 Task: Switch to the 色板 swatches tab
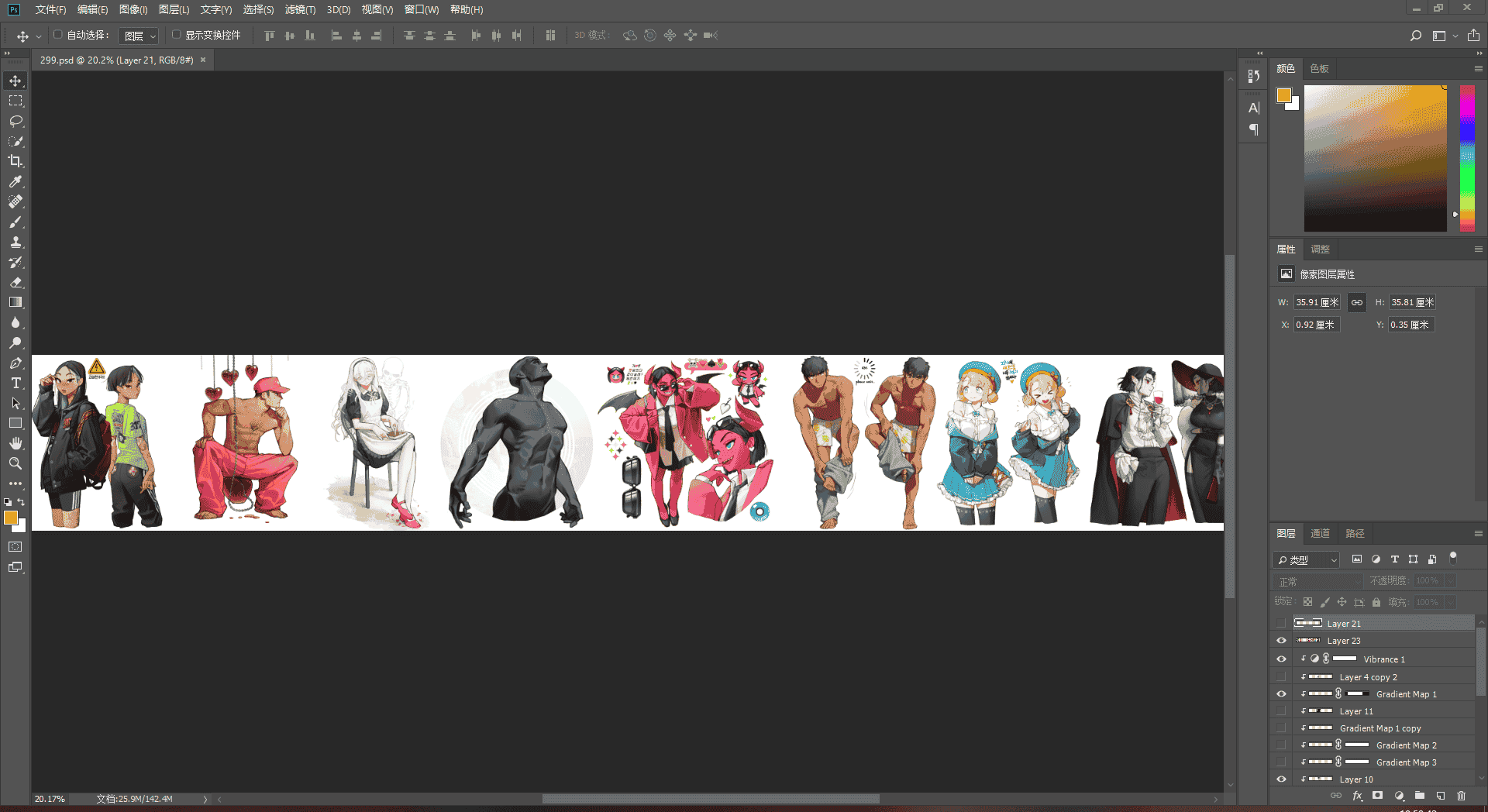pyautogui.click(x=1319, y=69)
